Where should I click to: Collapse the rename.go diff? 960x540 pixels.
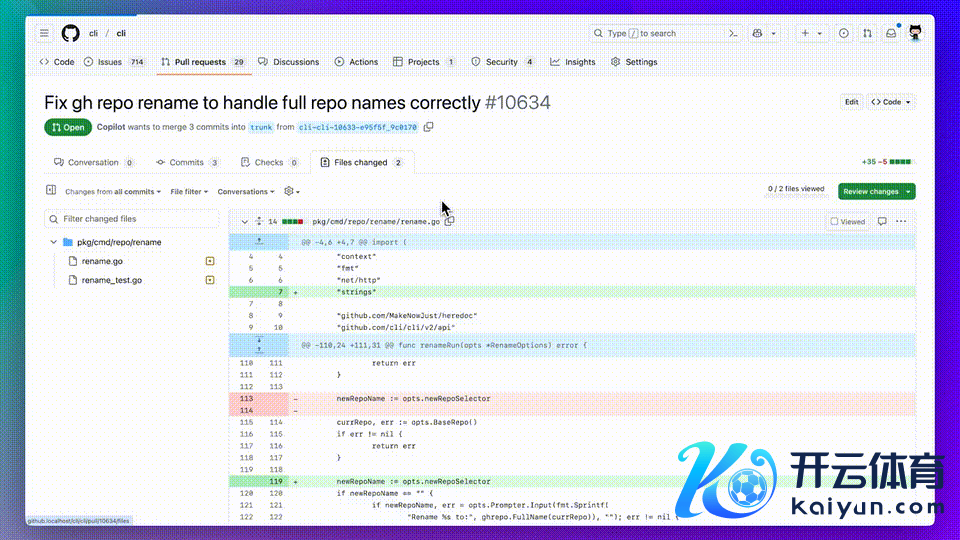pyautogui.click(x=243, y=221)
